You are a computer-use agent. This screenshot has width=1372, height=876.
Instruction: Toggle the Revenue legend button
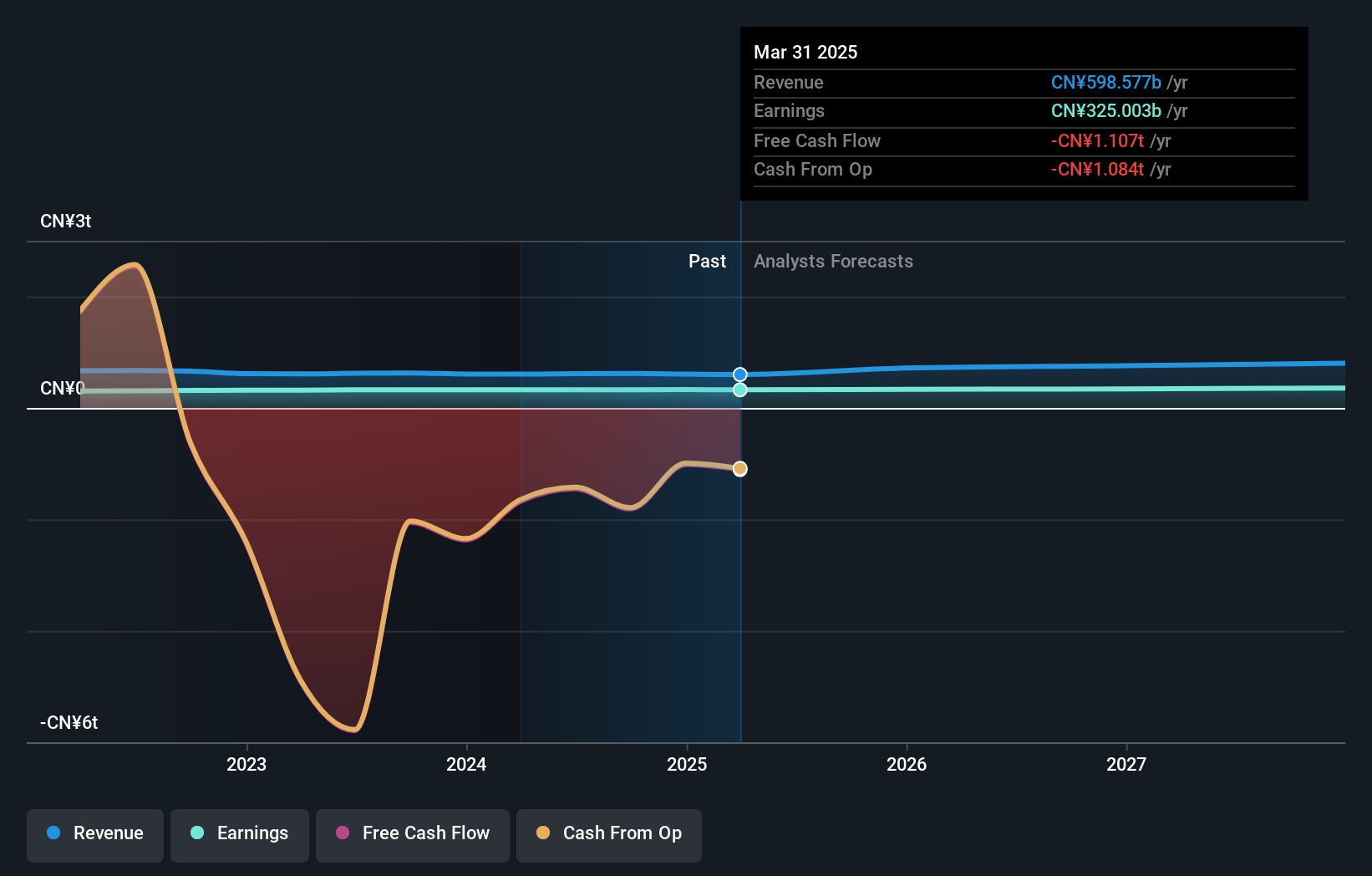click(95, 835)
